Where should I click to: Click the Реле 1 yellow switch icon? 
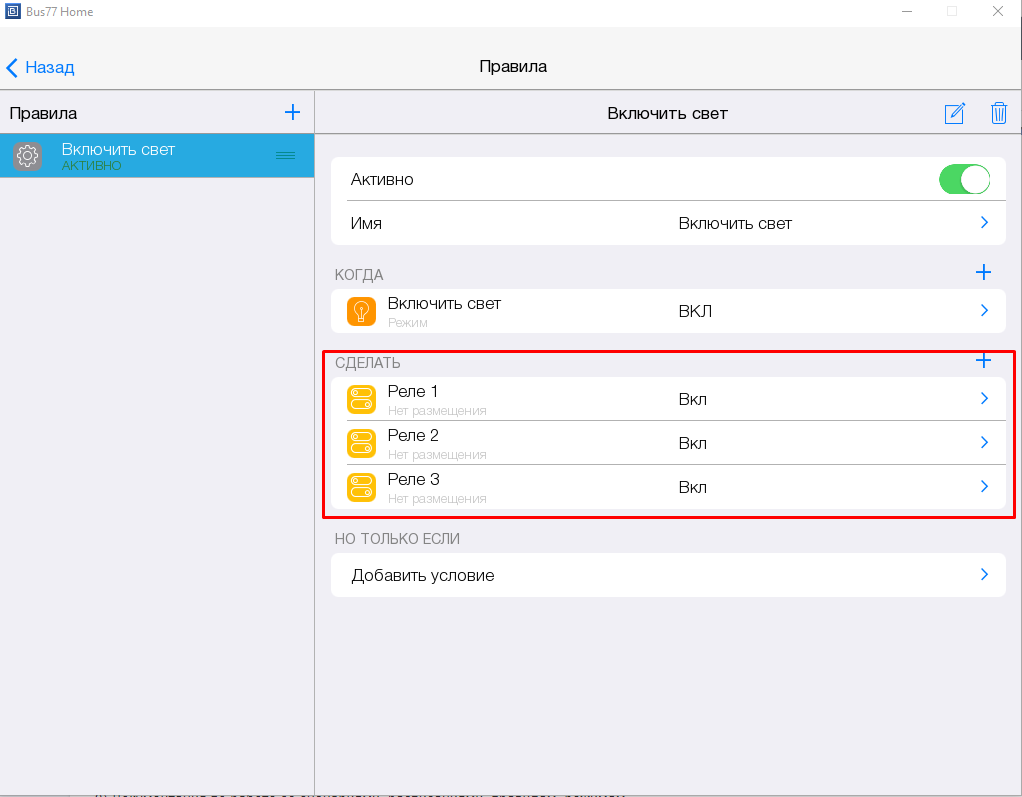click(x=361, y=399)
